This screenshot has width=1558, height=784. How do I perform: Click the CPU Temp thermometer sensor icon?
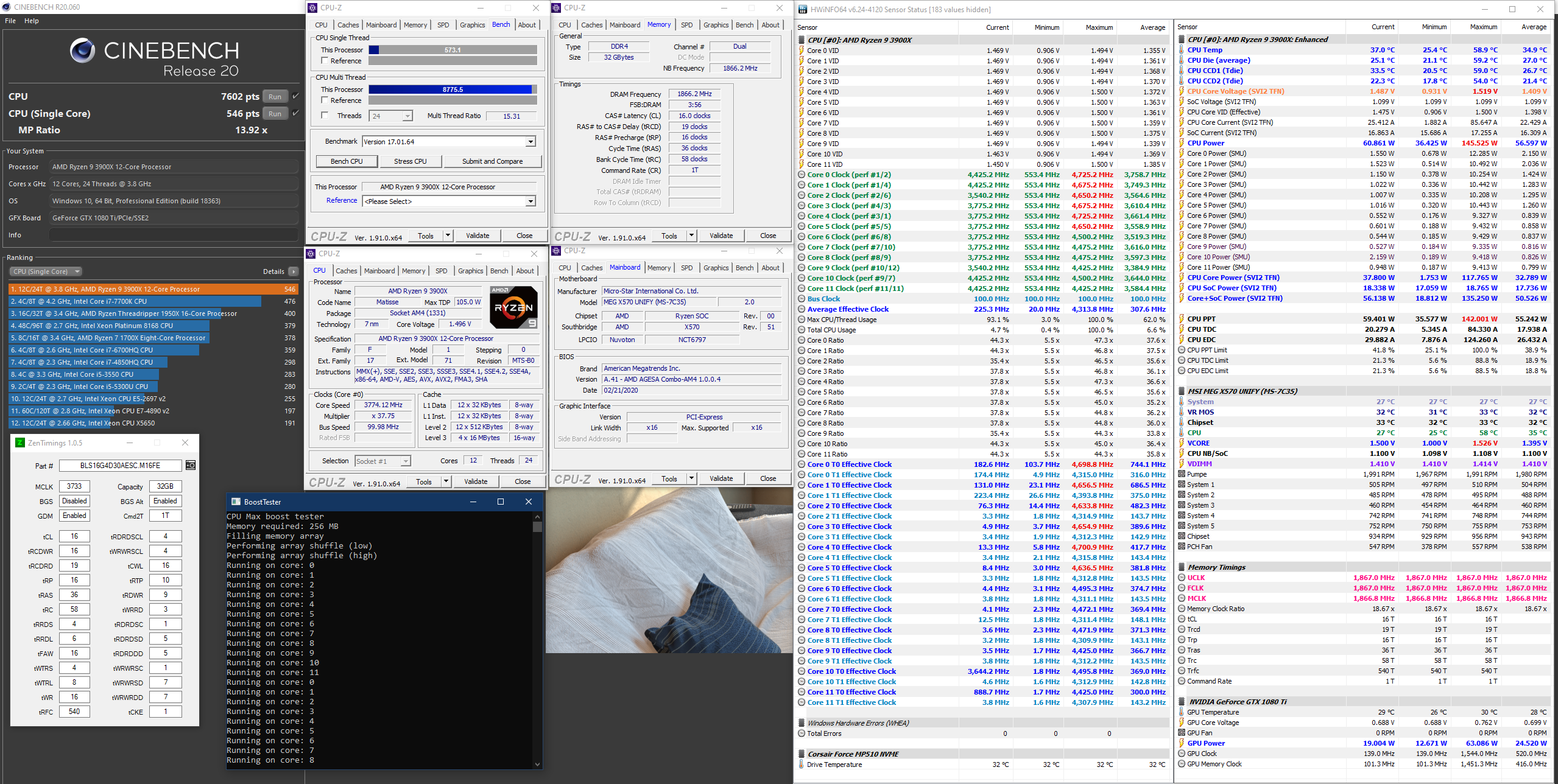(1182, 50)
